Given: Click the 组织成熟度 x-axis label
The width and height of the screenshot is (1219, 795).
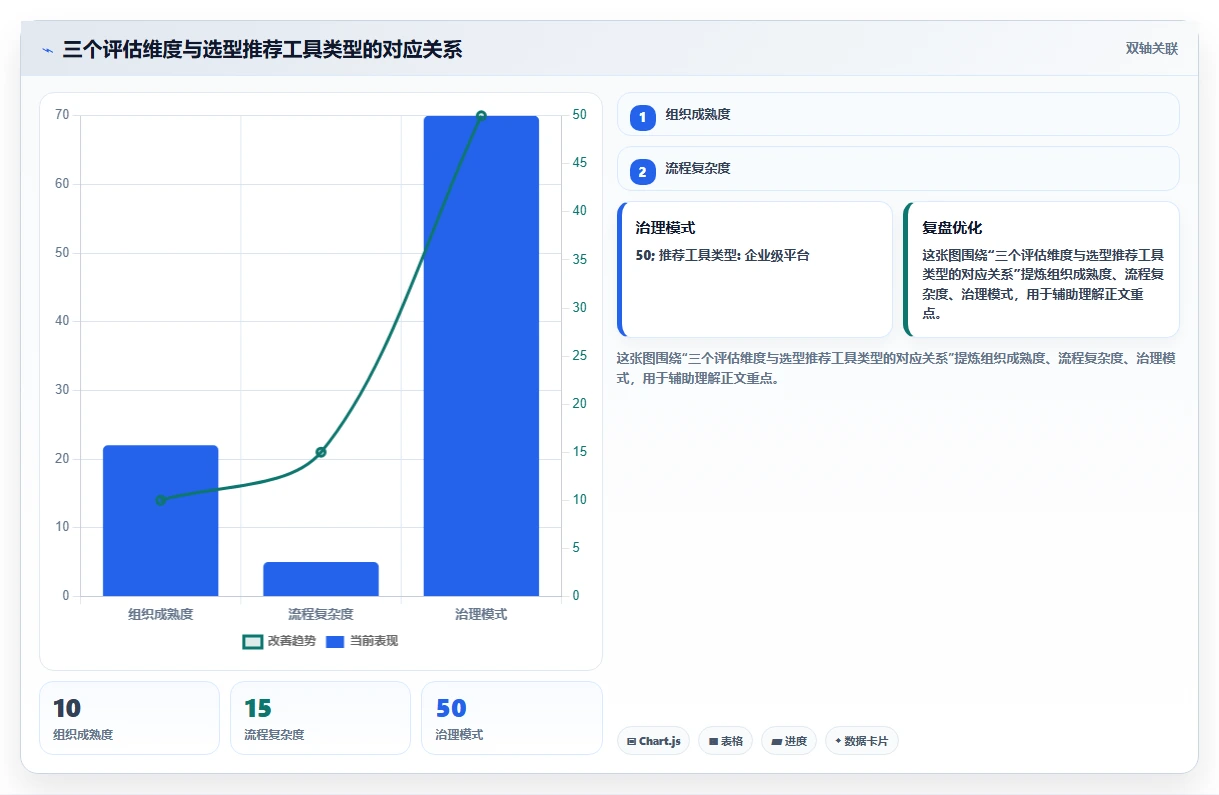Looking at the screenshot, I should (161, 614).
